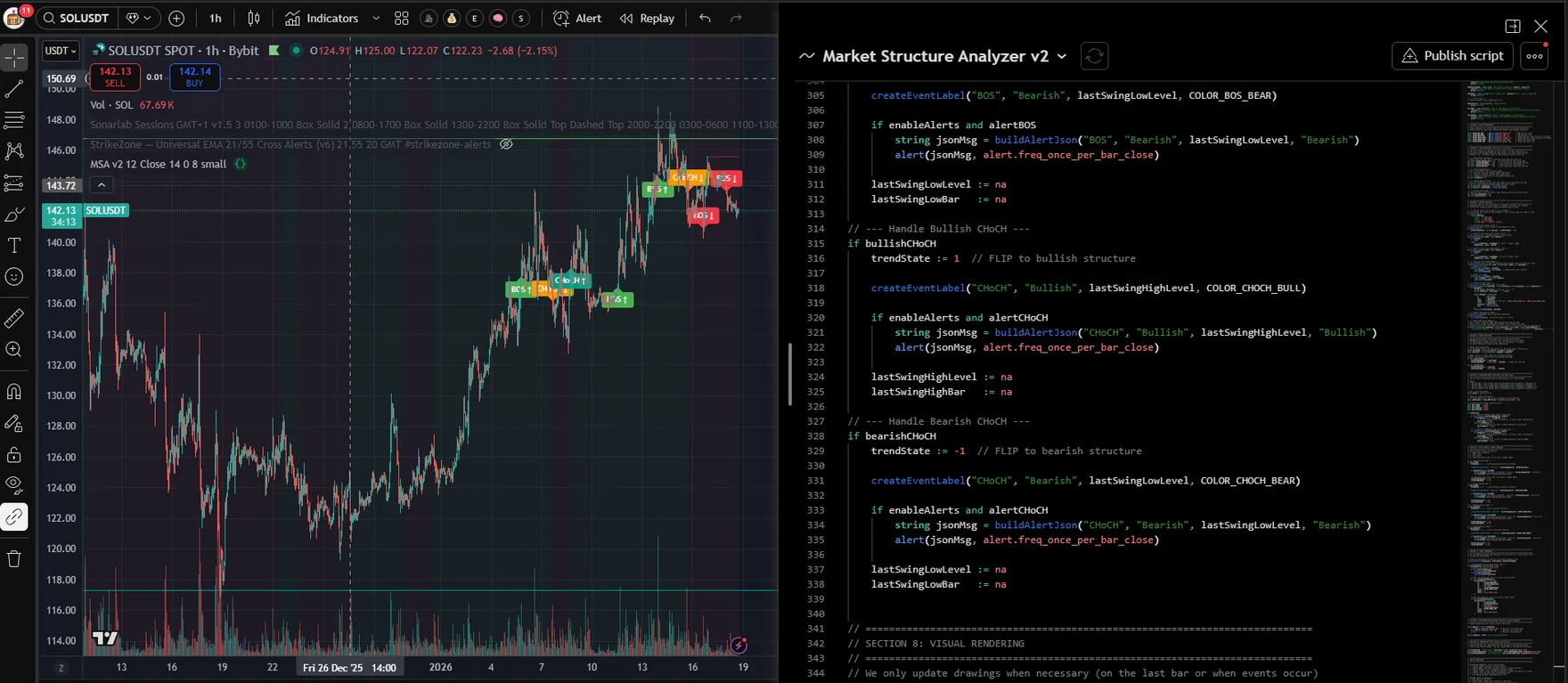Viewport: 1568px width, 683px height.
Task: Click the 142.13 SELL button
Action: click(x=115, y=77)
